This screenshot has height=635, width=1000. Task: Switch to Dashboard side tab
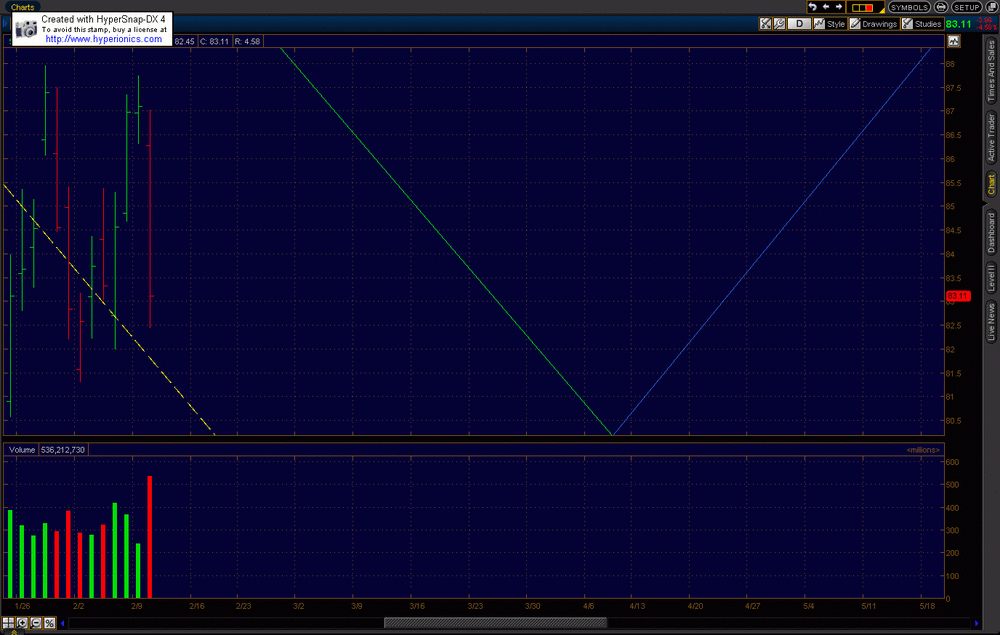991,232
